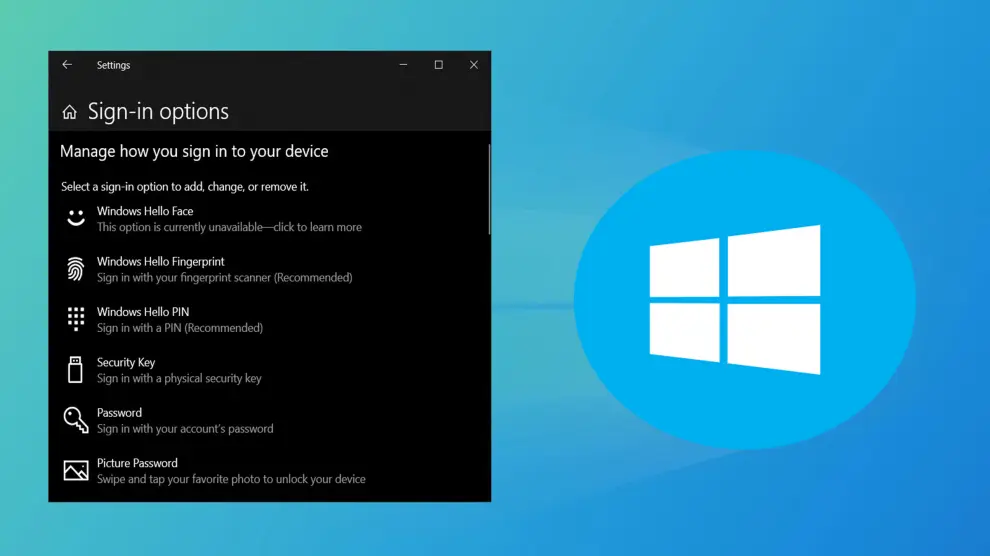Click the Windows Hello Face smiley icon
The height and width of the screenshot is (556, 990).
[76, 218]
